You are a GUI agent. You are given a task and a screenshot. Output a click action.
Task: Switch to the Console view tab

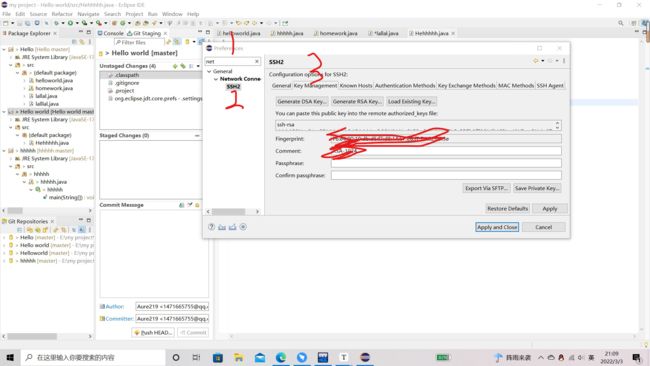click(x=110, y=33)
